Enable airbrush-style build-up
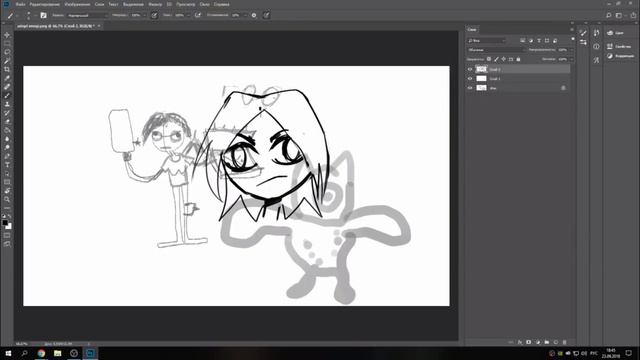This screenshot has width=640, height=360. click(198, 15)
